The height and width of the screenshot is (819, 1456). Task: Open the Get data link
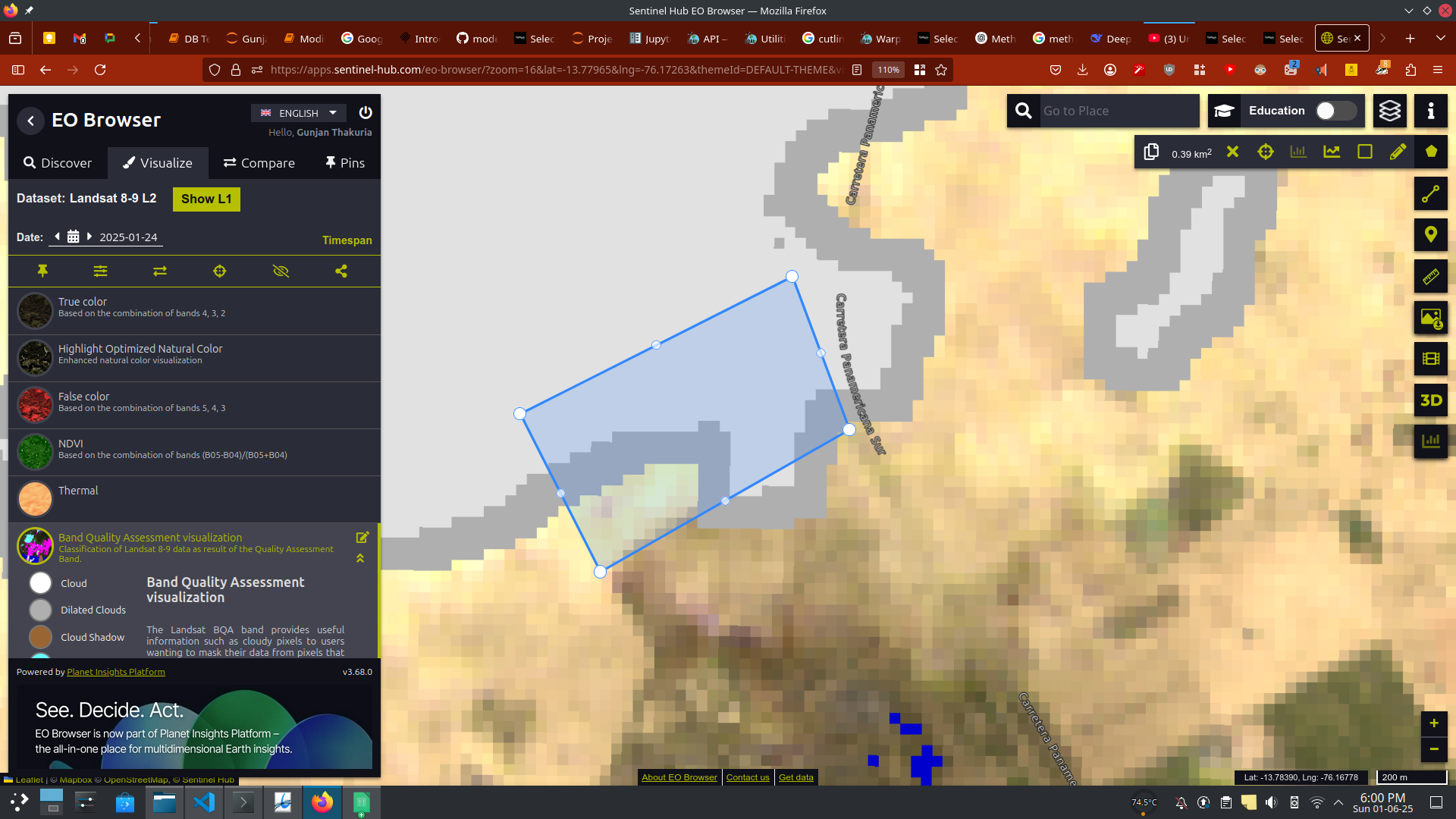click(796, 777)
